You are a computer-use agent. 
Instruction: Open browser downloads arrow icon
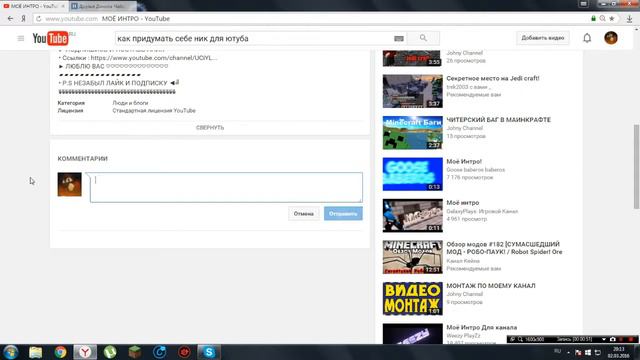click(629, 18)
